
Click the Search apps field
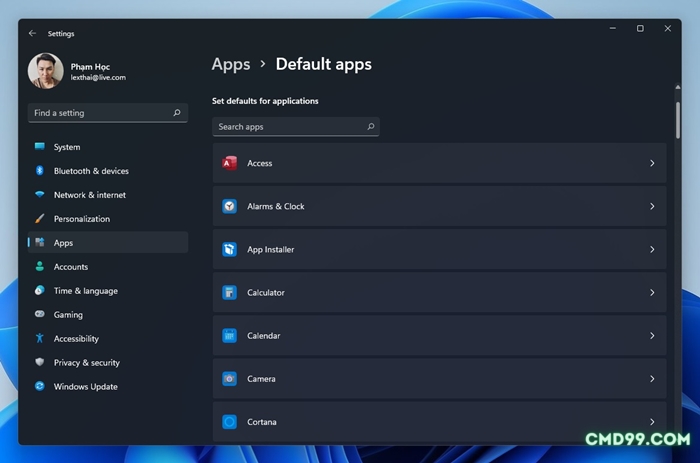pos(296,127)
